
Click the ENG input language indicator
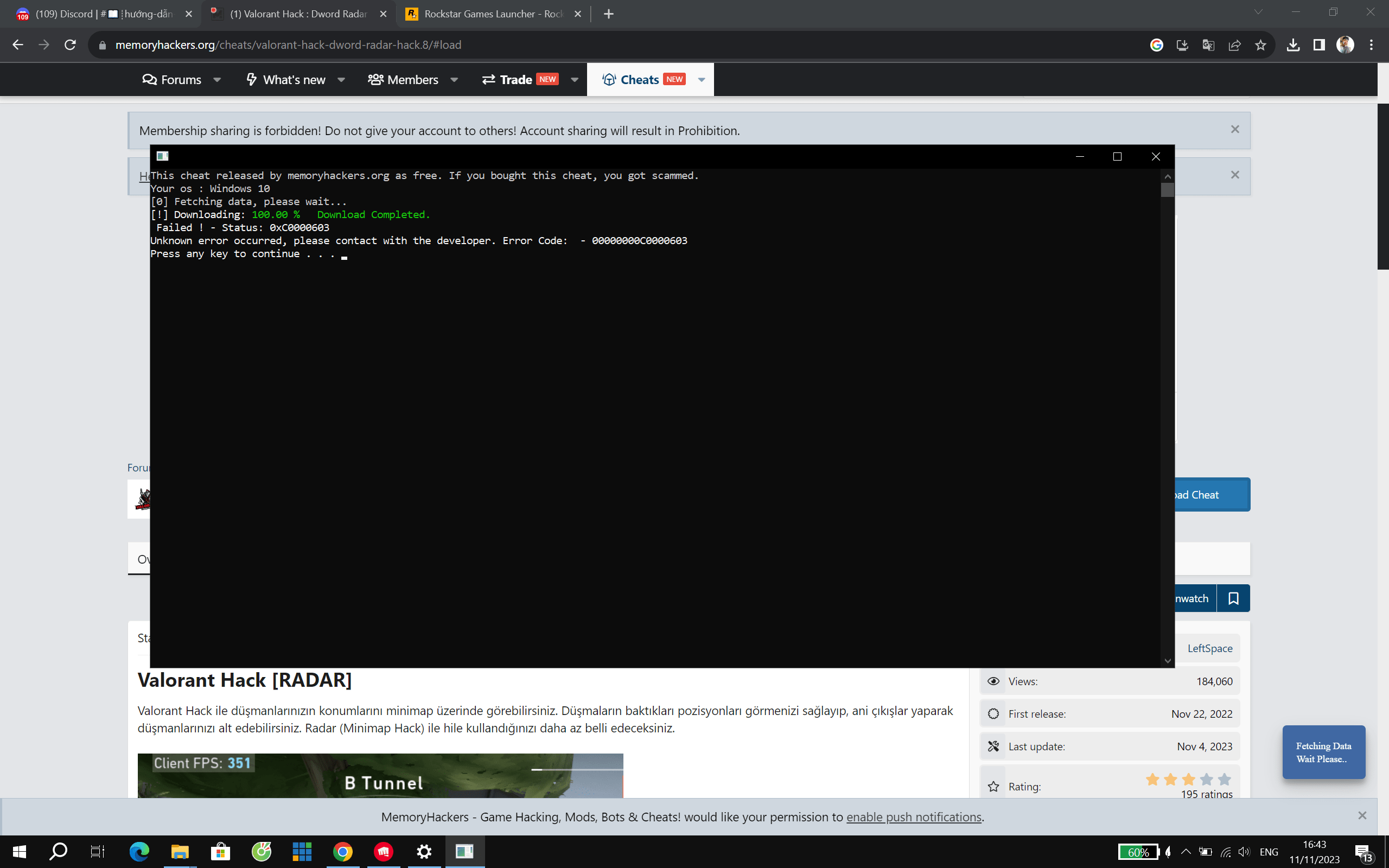[1269, 852]
